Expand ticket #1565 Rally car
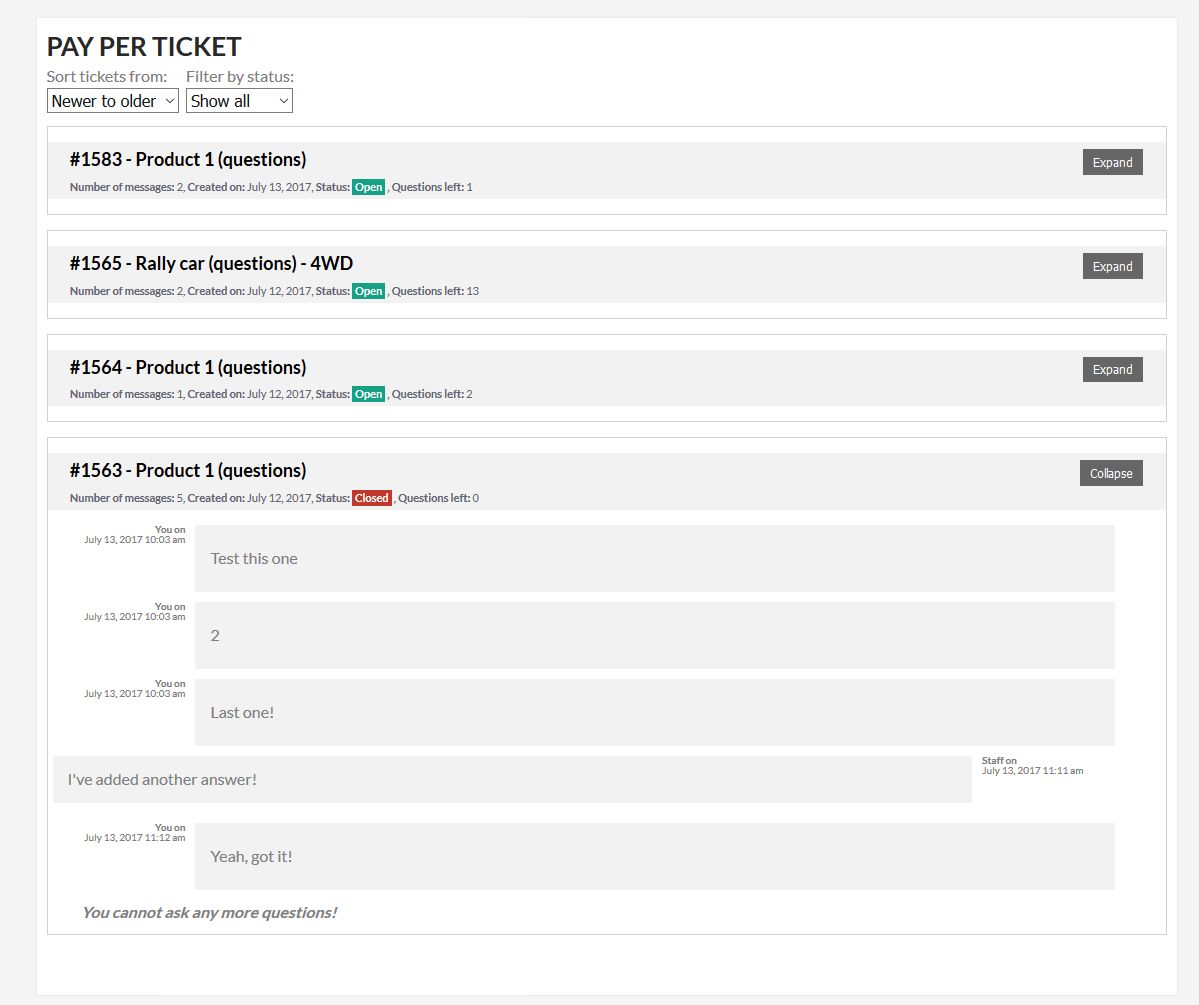Viewport: 1199px width, 1005px height. (1112, 266)
